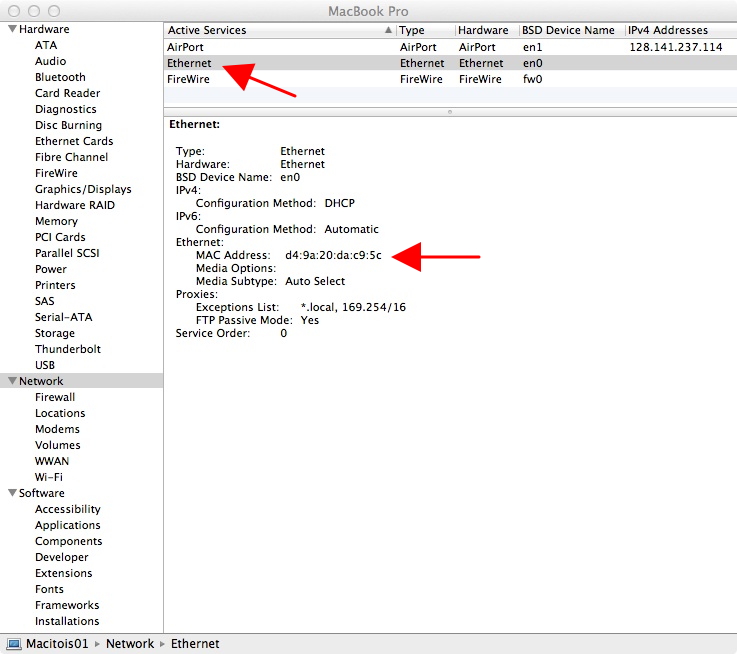Open Diagnostics in the sidebar

click(x=65, y=109)
